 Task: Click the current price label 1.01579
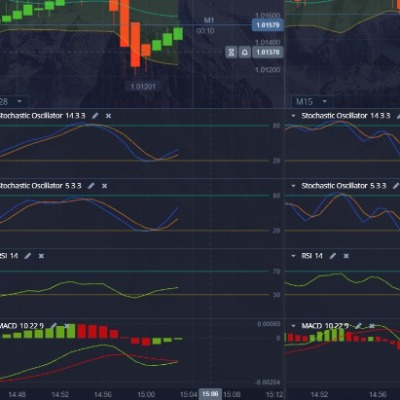(268, 25)
